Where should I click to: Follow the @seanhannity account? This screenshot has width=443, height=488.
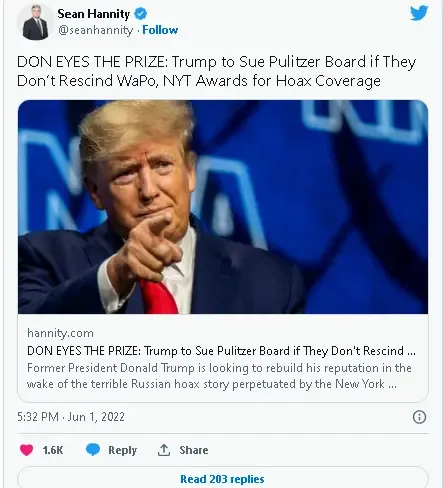tap(160, 30)
